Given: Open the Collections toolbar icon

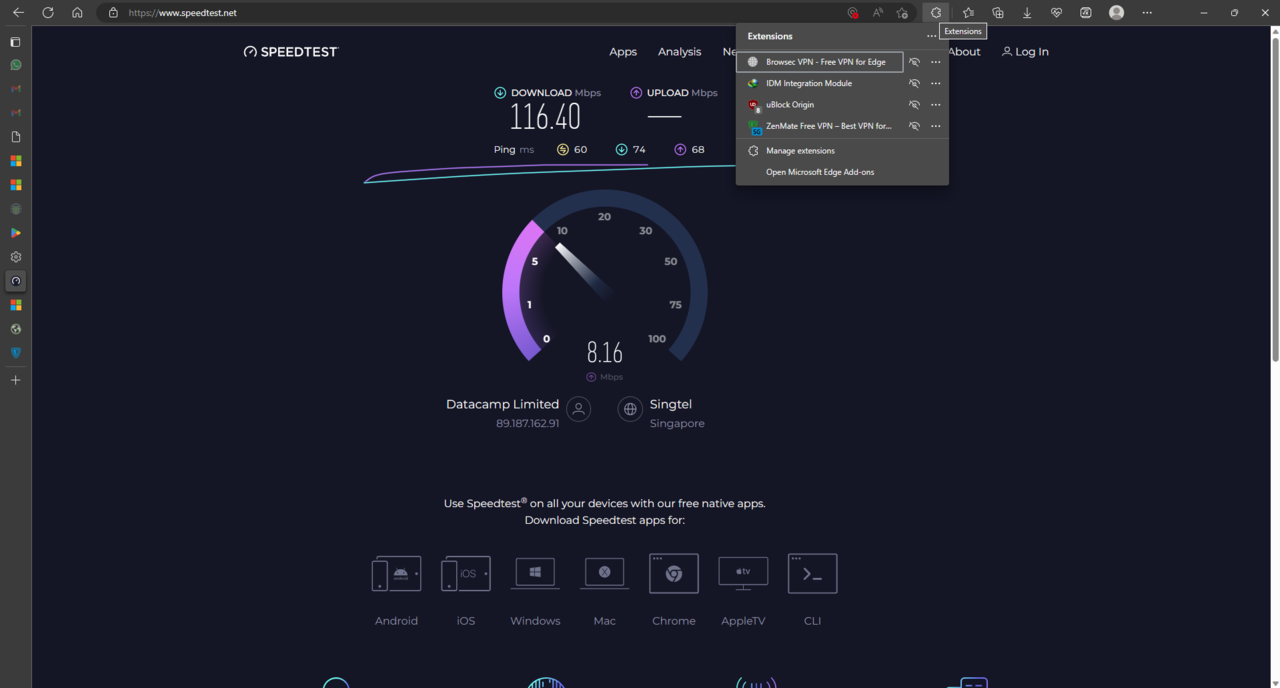Looking at the screenshot, I should 998,13.
